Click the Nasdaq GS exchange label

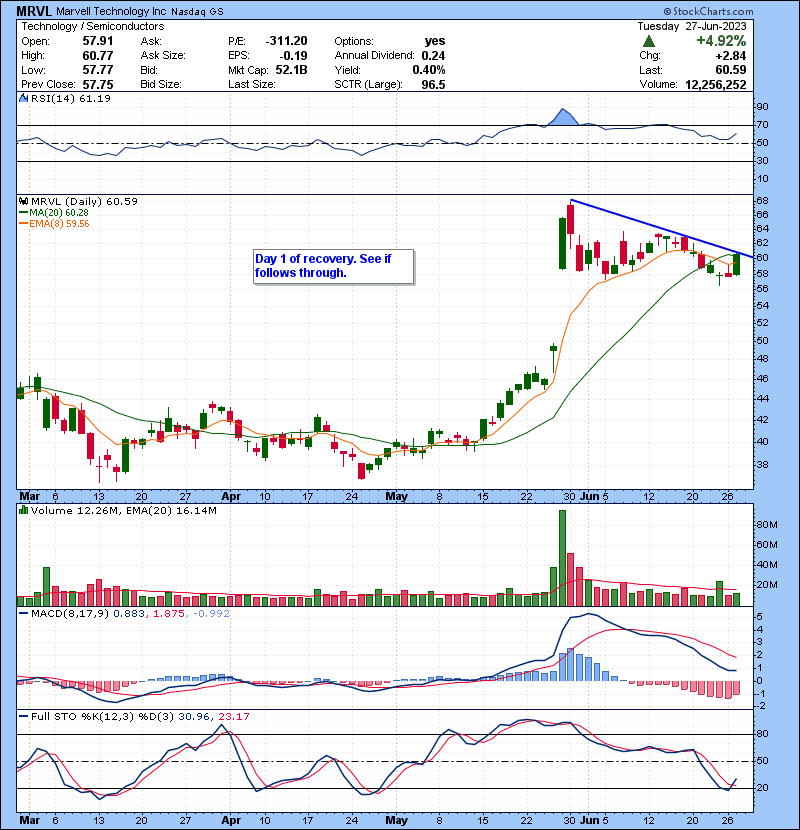point(197,12)
